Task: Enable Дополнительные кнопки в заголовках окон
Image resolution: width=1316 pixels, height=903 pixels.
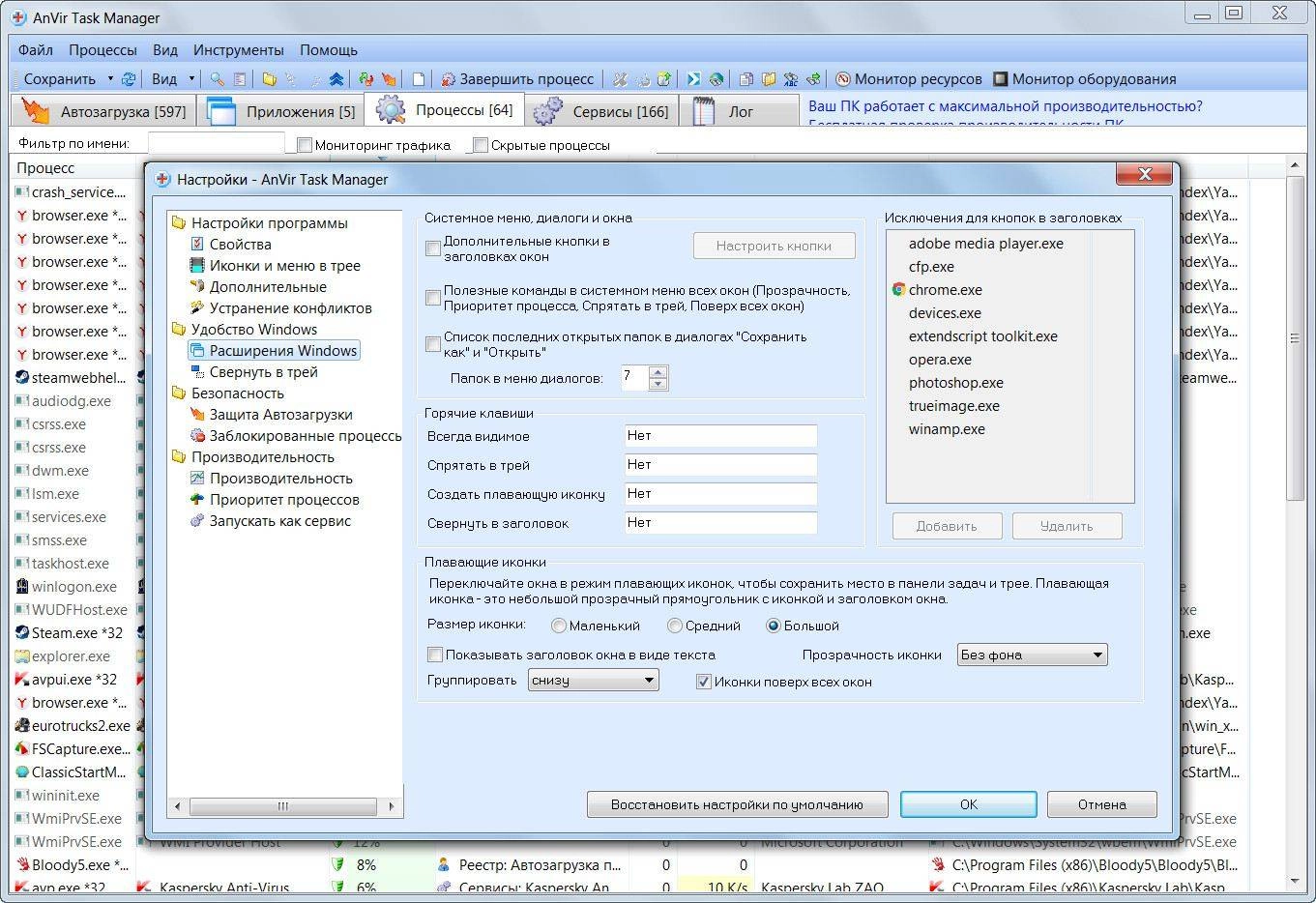Action: (433, 248)
